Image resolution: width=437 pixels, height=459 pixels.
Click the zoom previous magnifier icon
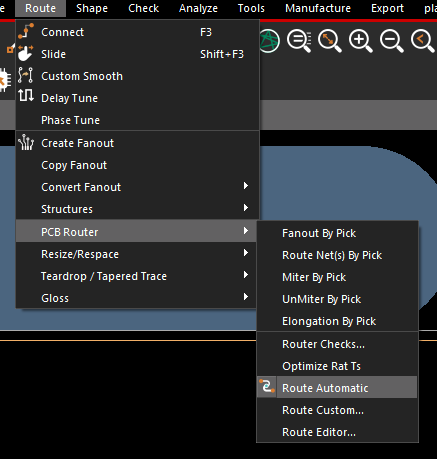423,41
